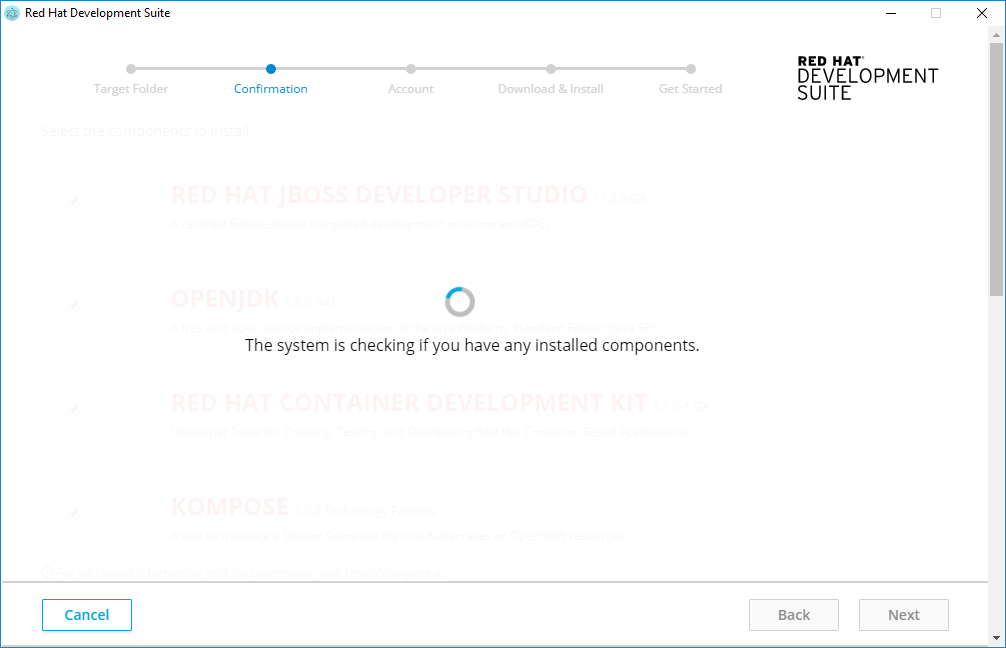Click the Back button
Viewport: 1006px width, 648px height.
click(794, 615)
